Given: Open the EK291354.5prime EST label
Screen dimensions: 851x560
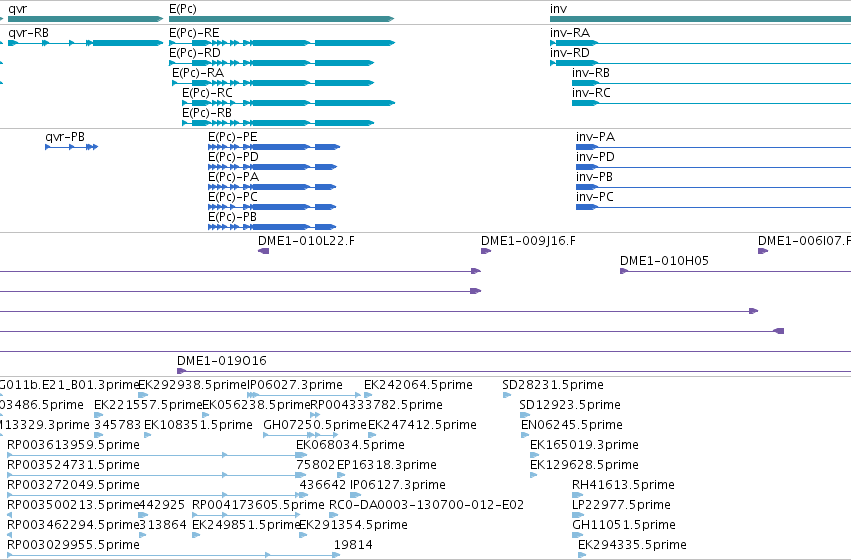Looking at the screenshot, I should pyautogui.click(x=354, y=525).
